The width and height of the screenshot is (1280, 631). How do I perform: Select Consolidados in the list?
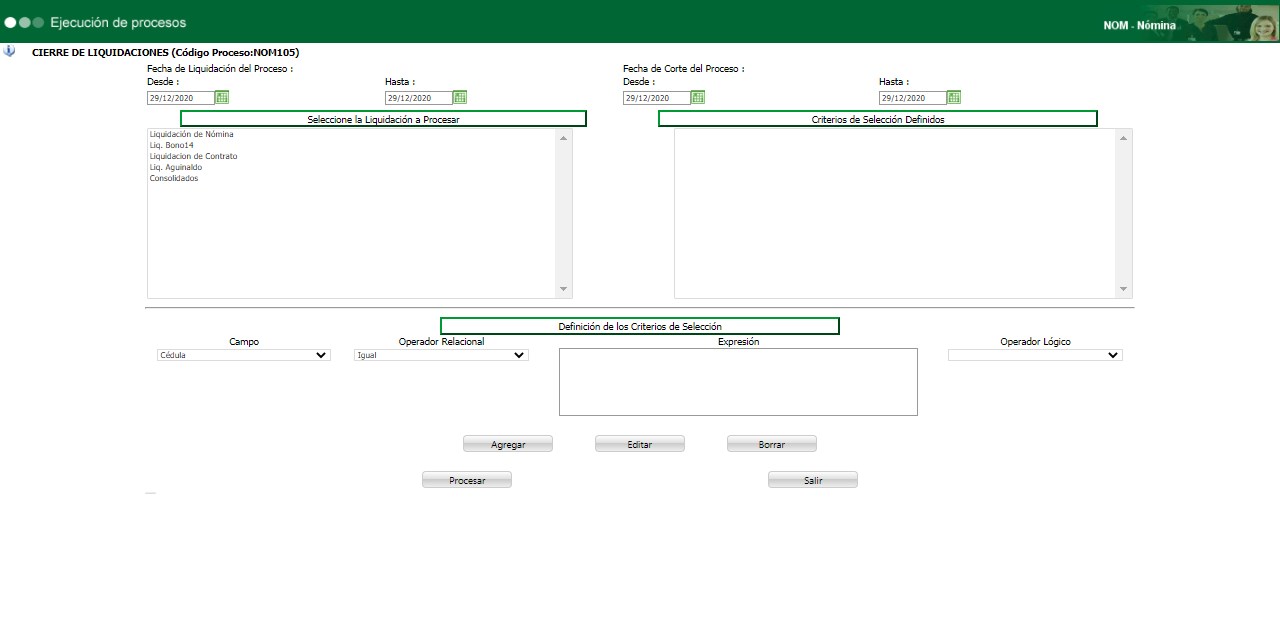tap(174, 178)
